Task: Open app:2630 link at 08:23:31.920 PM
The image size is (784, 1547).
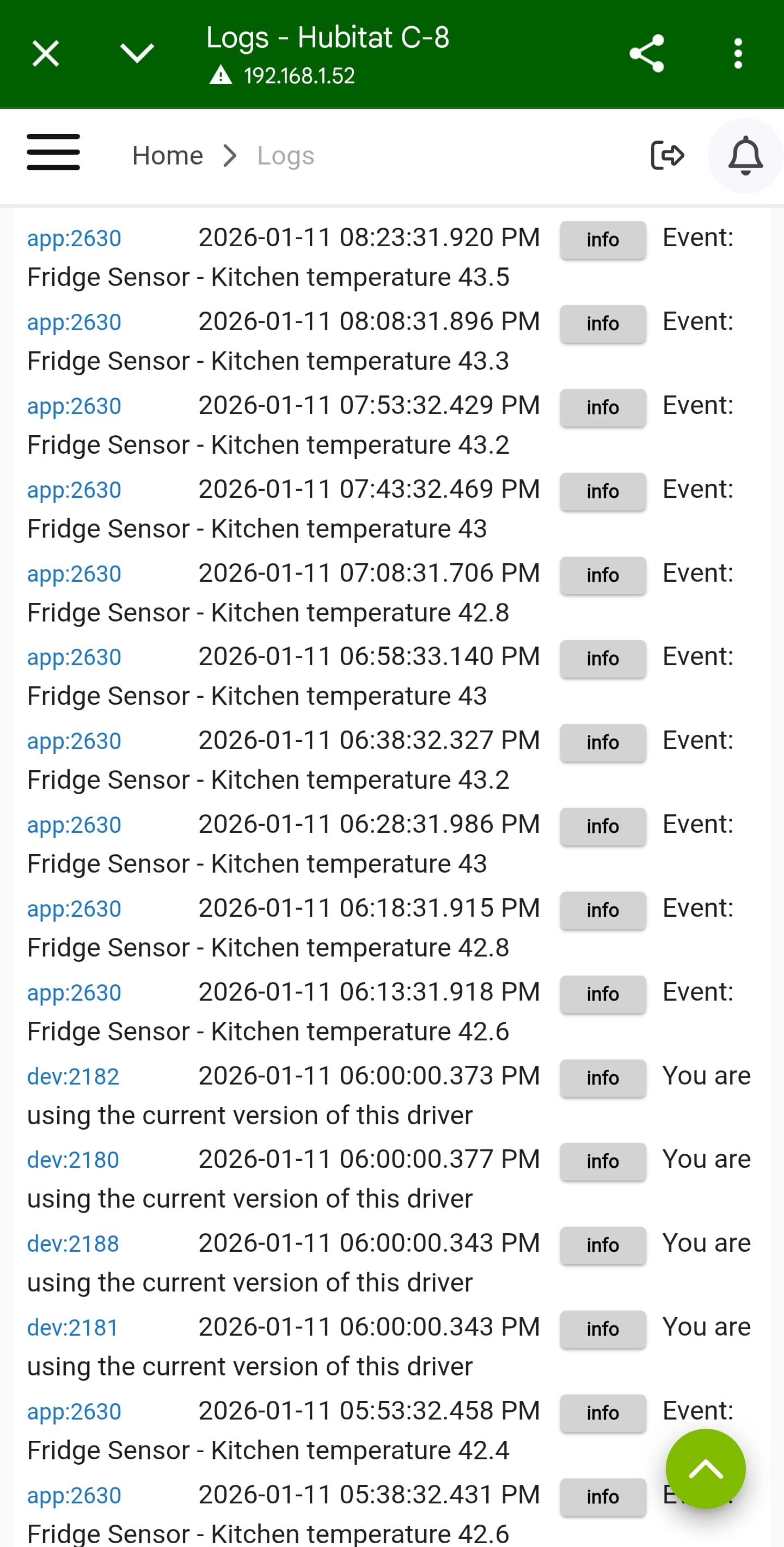Action: pos(75,239)
